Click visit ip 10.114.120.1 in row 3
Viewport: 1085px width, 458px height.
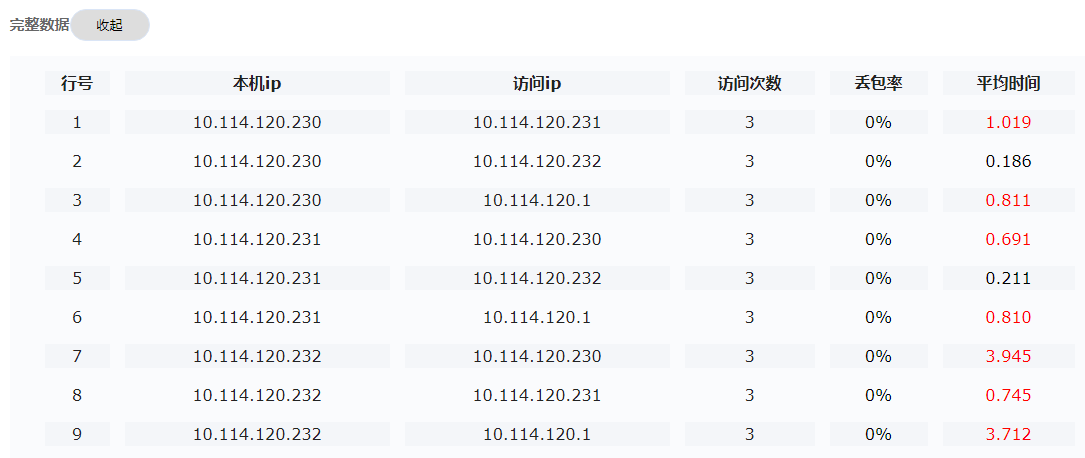point(537,201)
